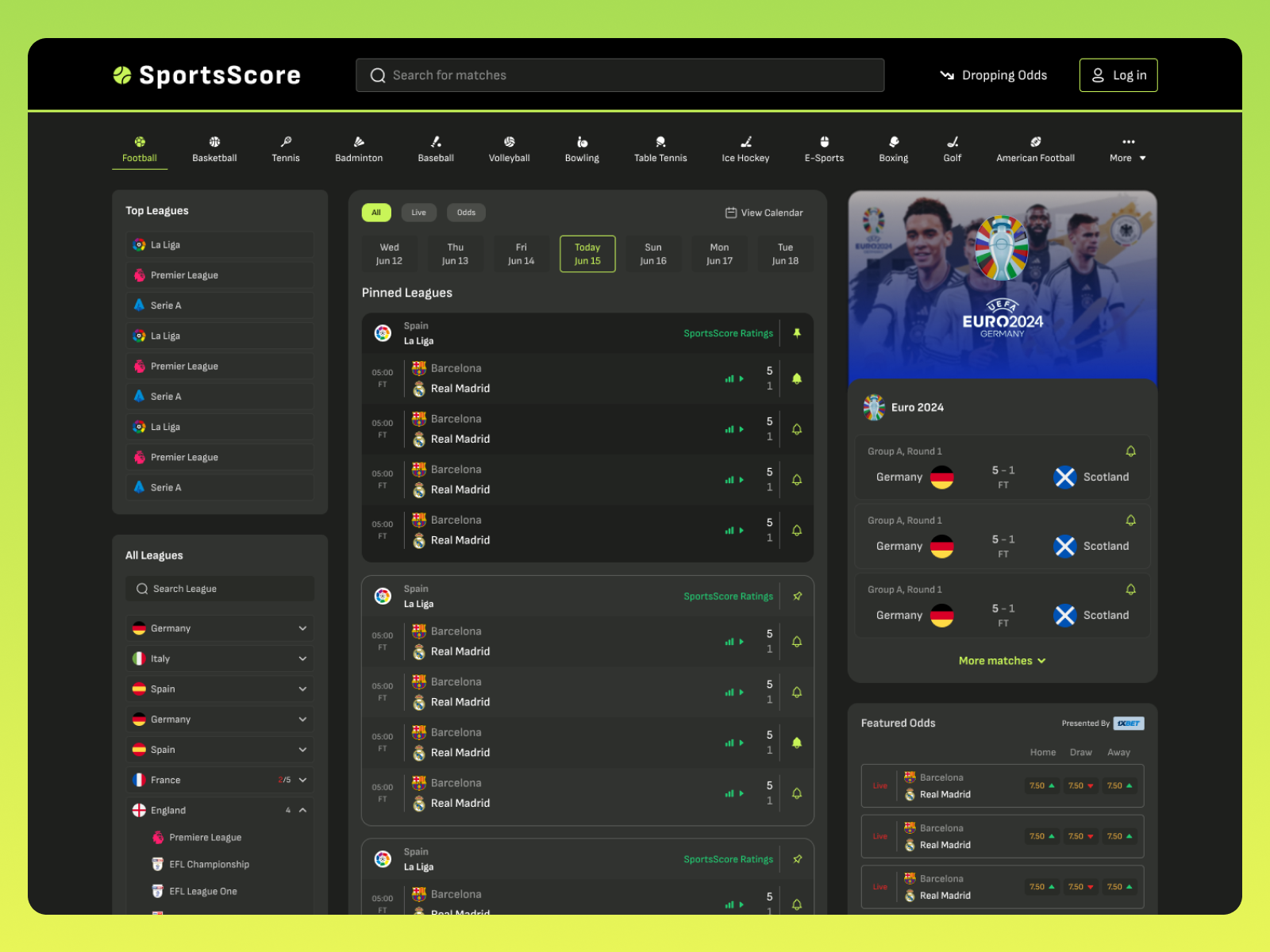Expand the first Spain league row
This screenshot has height=952, width=1270.
pyautogui.click(x=221, y=689)
